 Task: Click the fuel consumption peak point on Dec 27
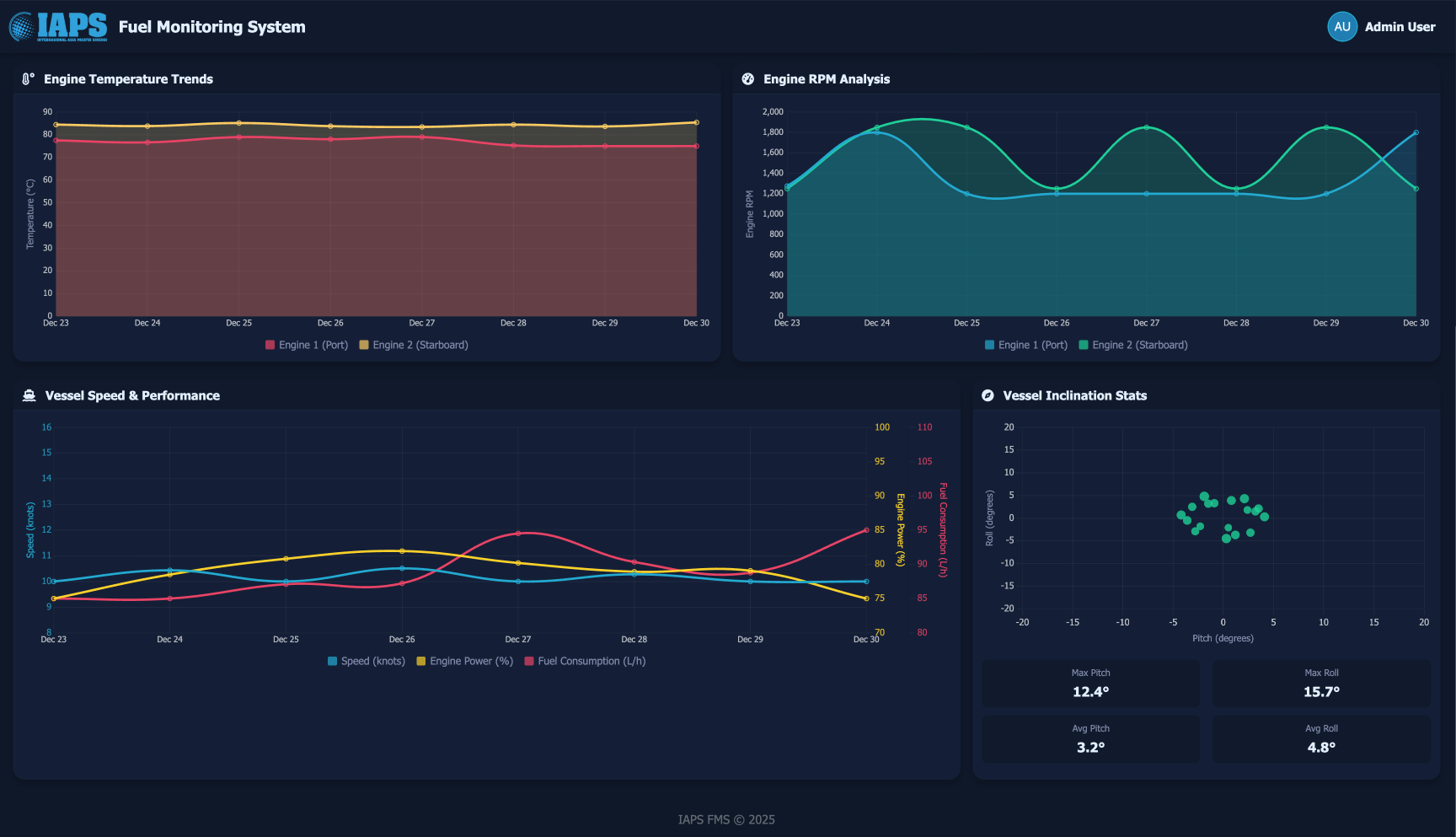point(518,534)
